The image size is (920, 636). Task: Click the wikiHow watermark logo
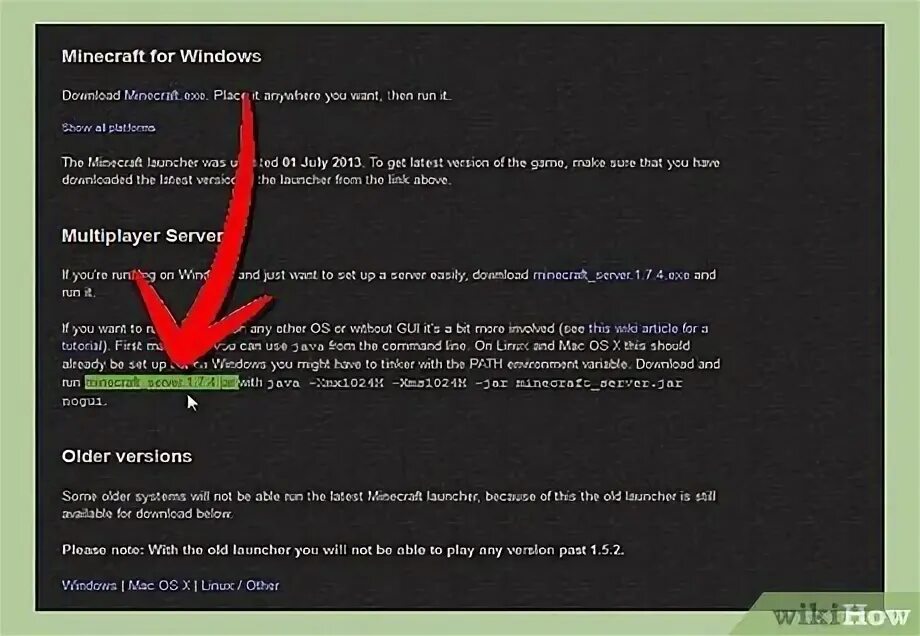(x=840, y=615)
